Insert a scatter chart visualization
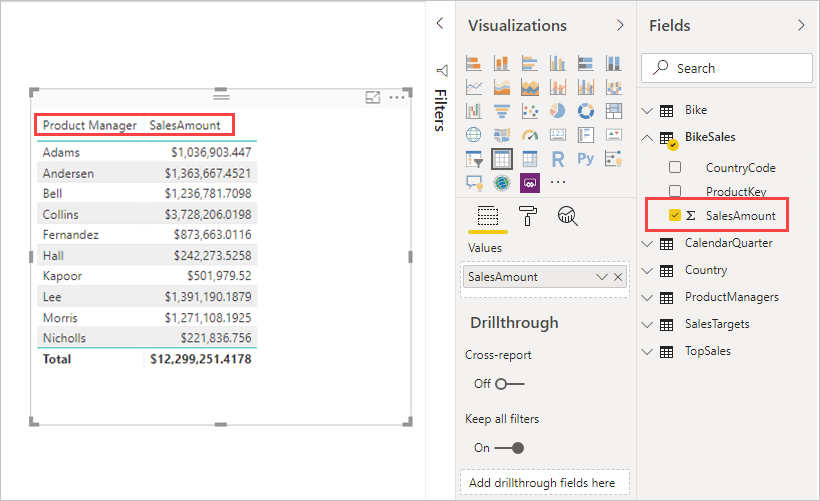 tap(530, 111)
